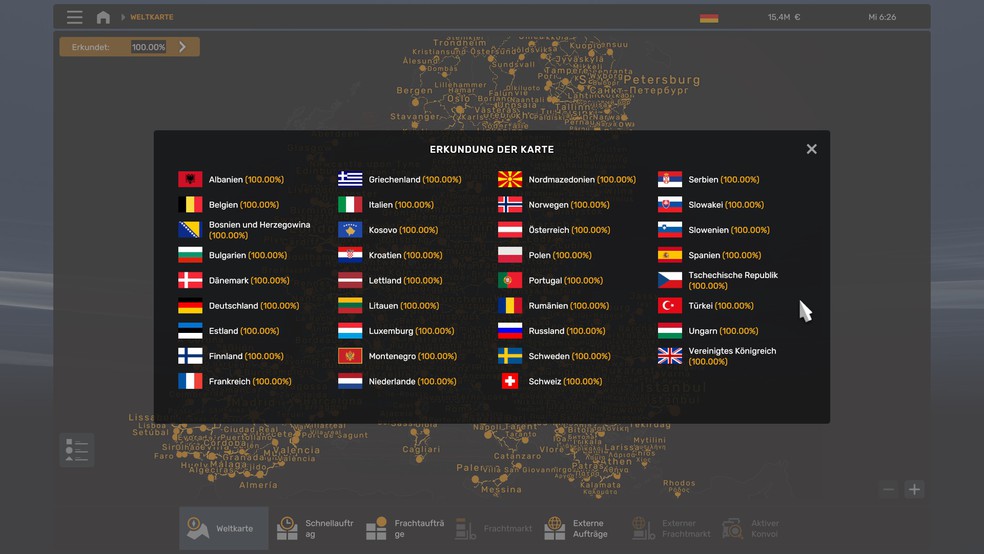Image resolution: width=984 pixels, height=554 pixels.
Task: Select the Frankreich (100.00%) entry
Action: click(235, 381)
